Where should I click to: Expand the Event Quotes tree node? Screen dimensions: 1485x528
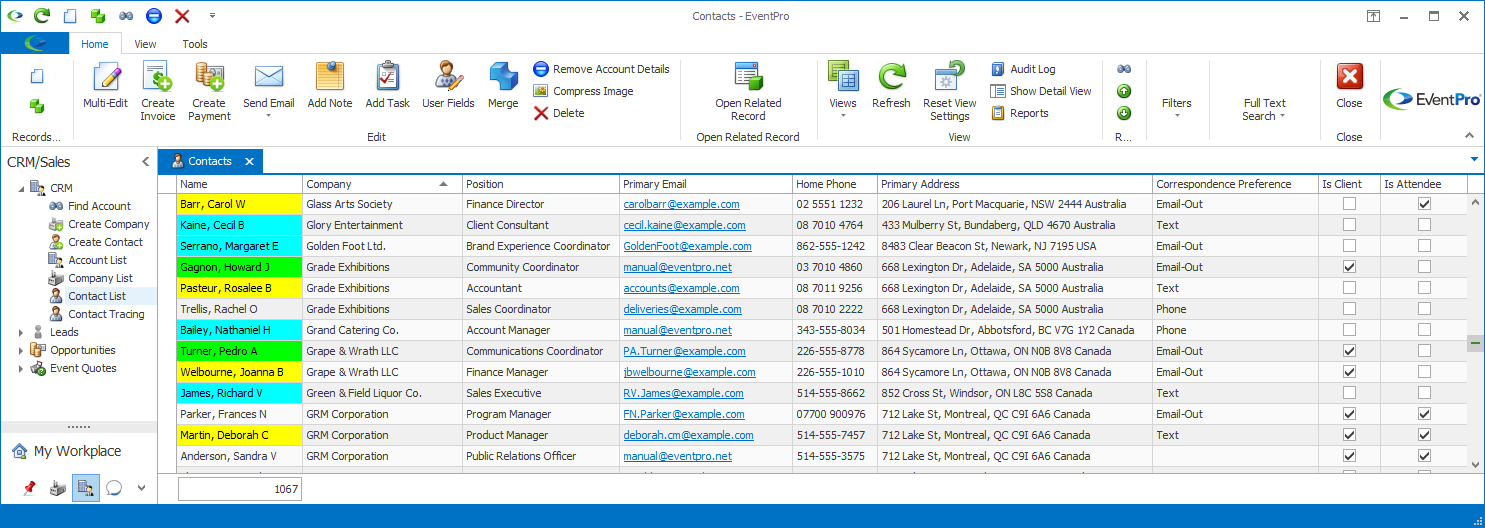pos(22,368)
